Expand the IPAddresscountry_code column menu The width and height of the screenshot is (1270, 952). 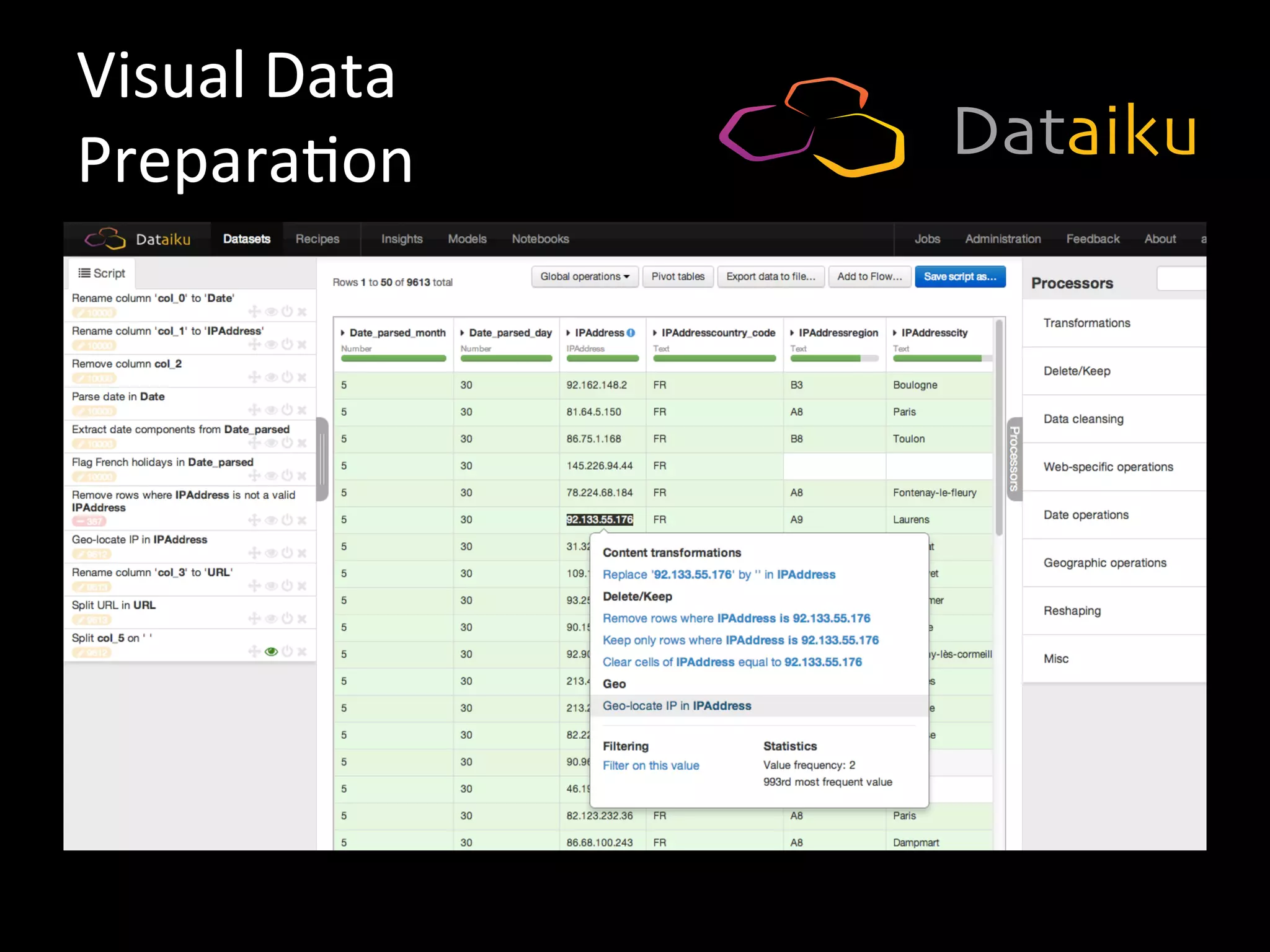[x=655, y=333]
